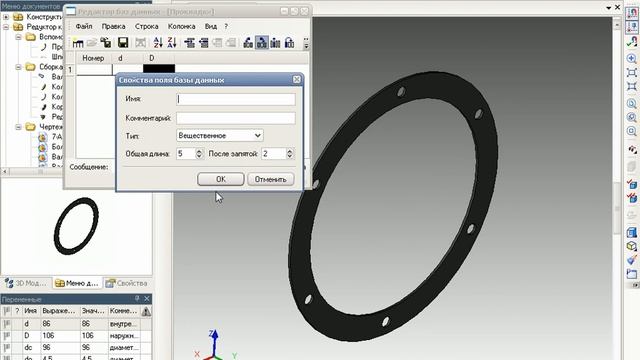The width and height of the screenshot is (640, 360).
Task: Click the warning triangle column header
Action: point(146,312)
